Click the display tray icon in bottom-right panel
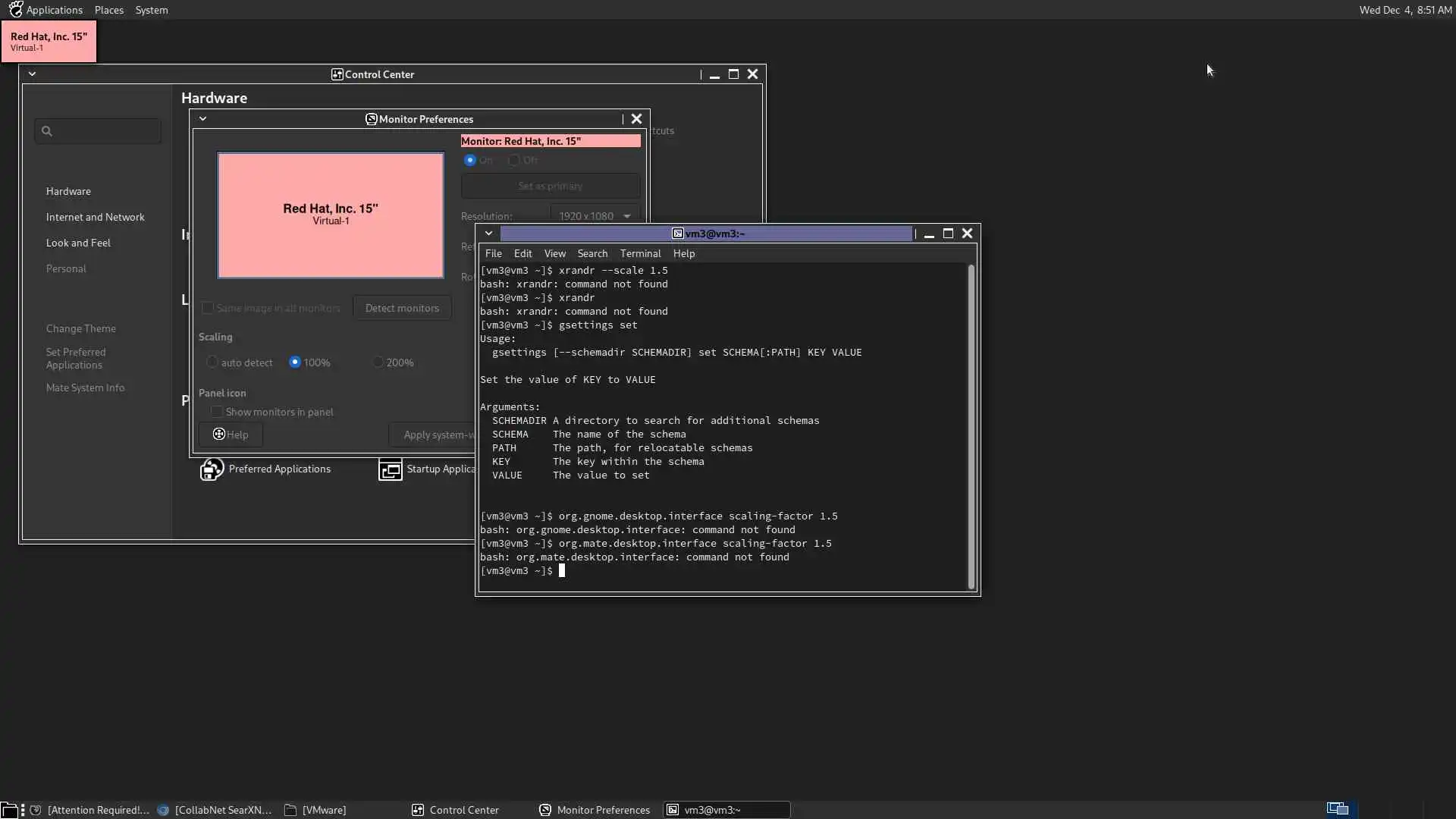This screenshot has width=1456, height=819. tap(1337, 809)
